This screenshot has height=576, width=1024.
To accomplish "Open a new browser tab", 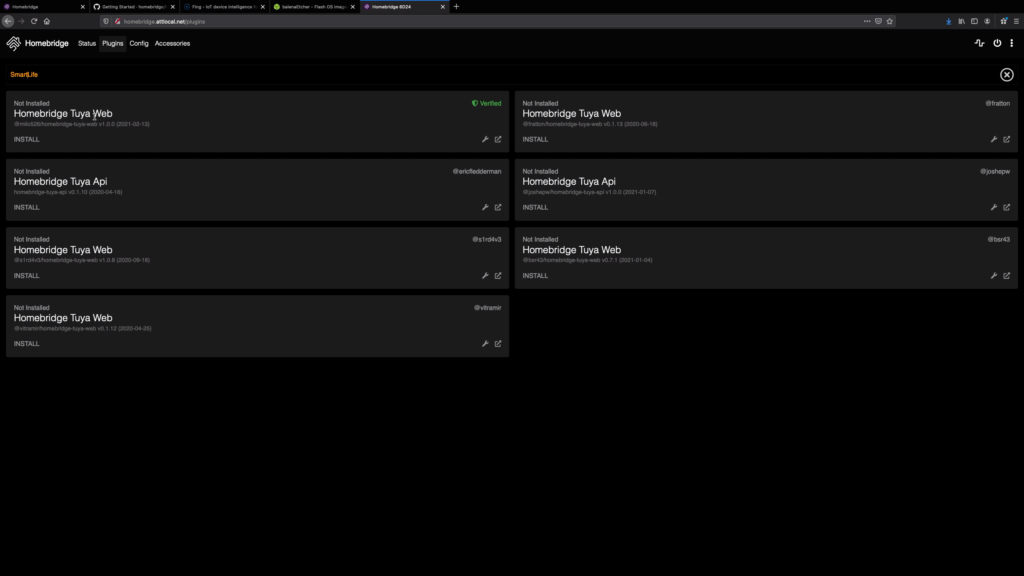I will coord(456,7).
